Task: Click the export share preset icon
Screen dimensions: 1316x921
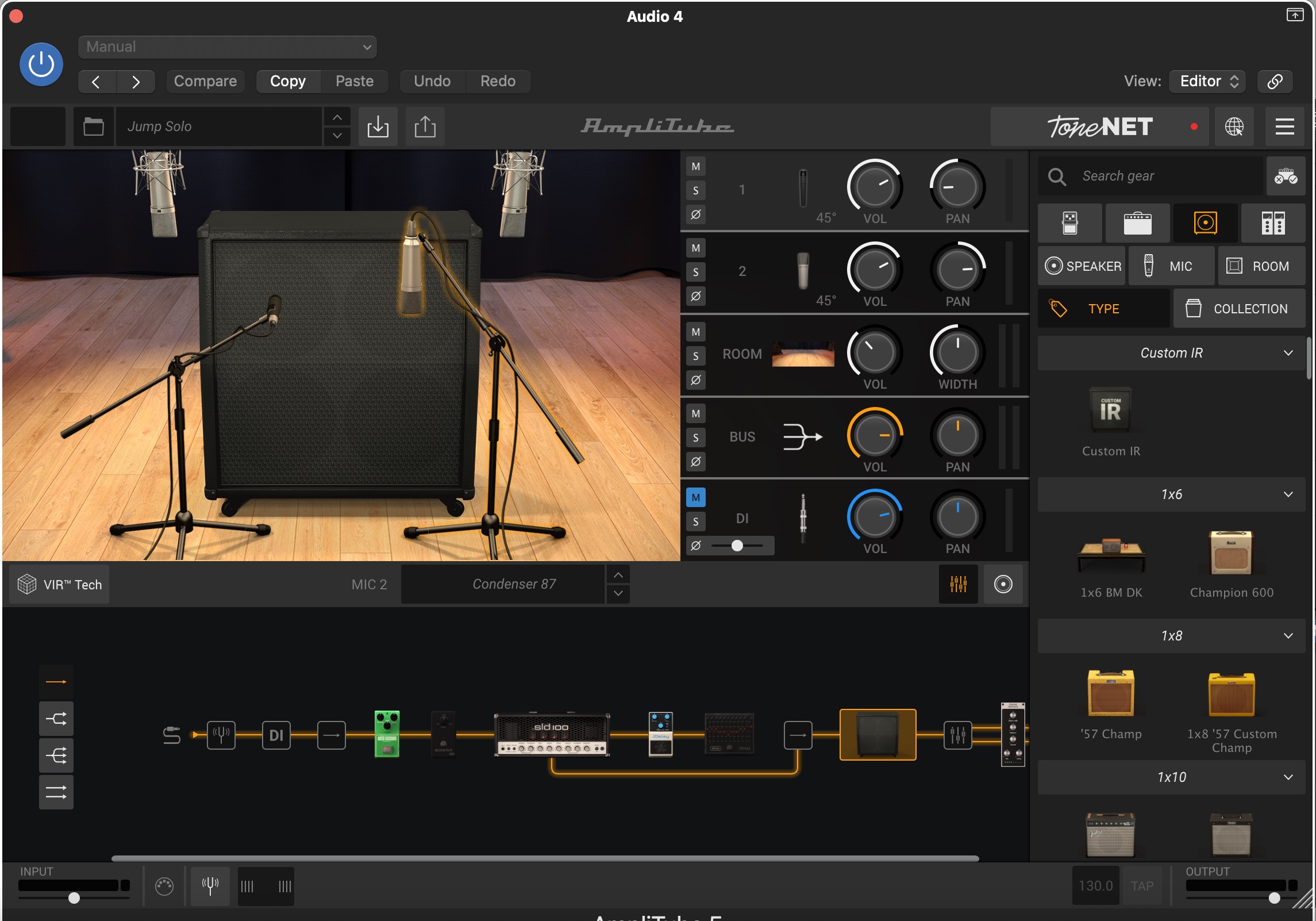Action: pyautogui.click(x=425, y=126)
